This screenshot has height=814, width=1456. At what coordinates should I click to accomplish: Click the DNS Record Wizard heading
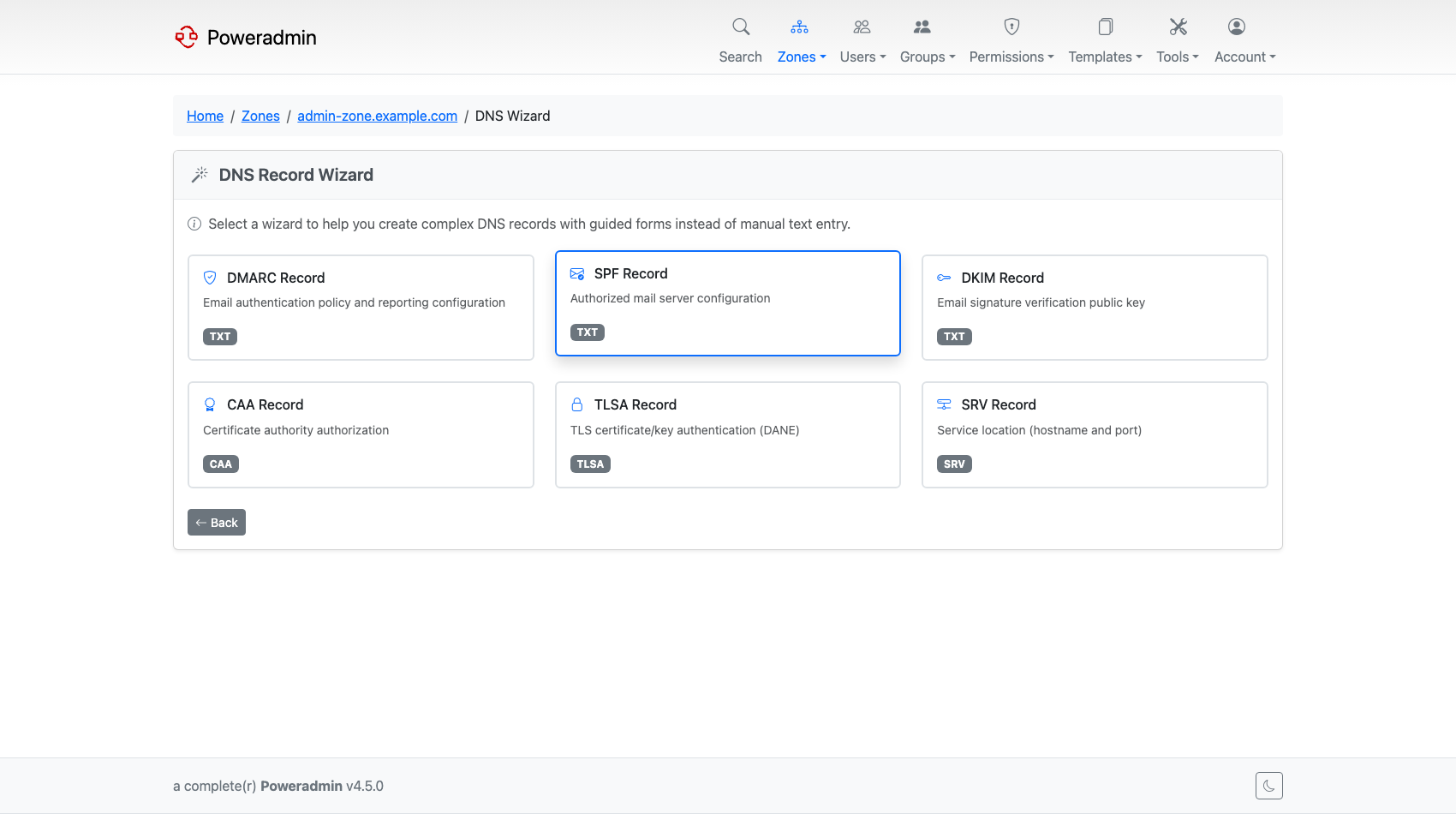point(296,175)
